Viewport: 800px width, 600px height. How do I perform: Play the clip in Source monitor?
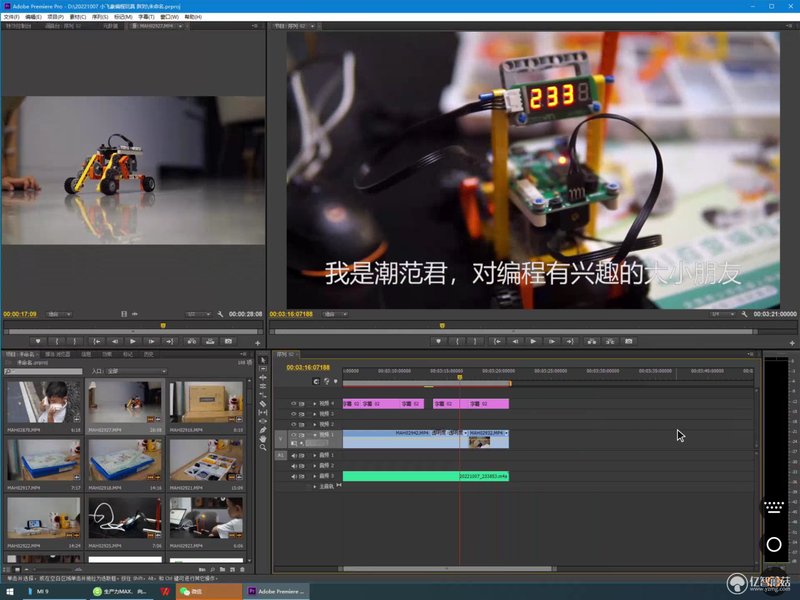point(133,341)
